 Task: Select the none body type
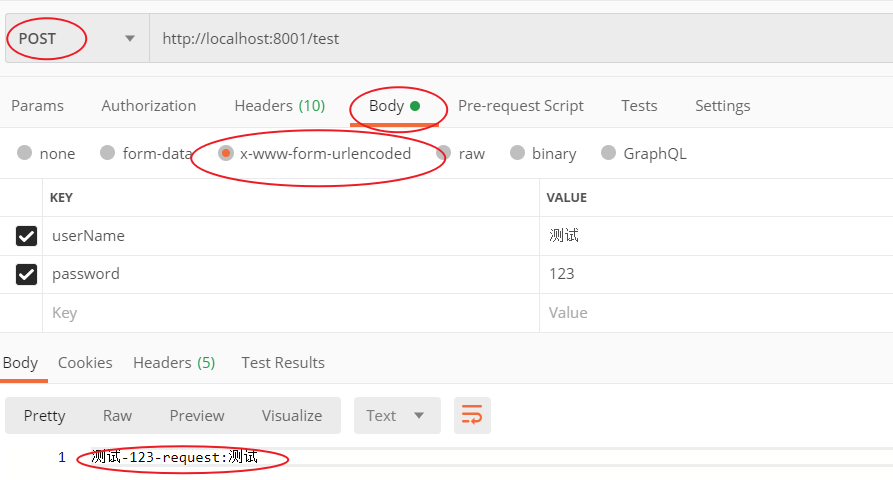[24, 153]
